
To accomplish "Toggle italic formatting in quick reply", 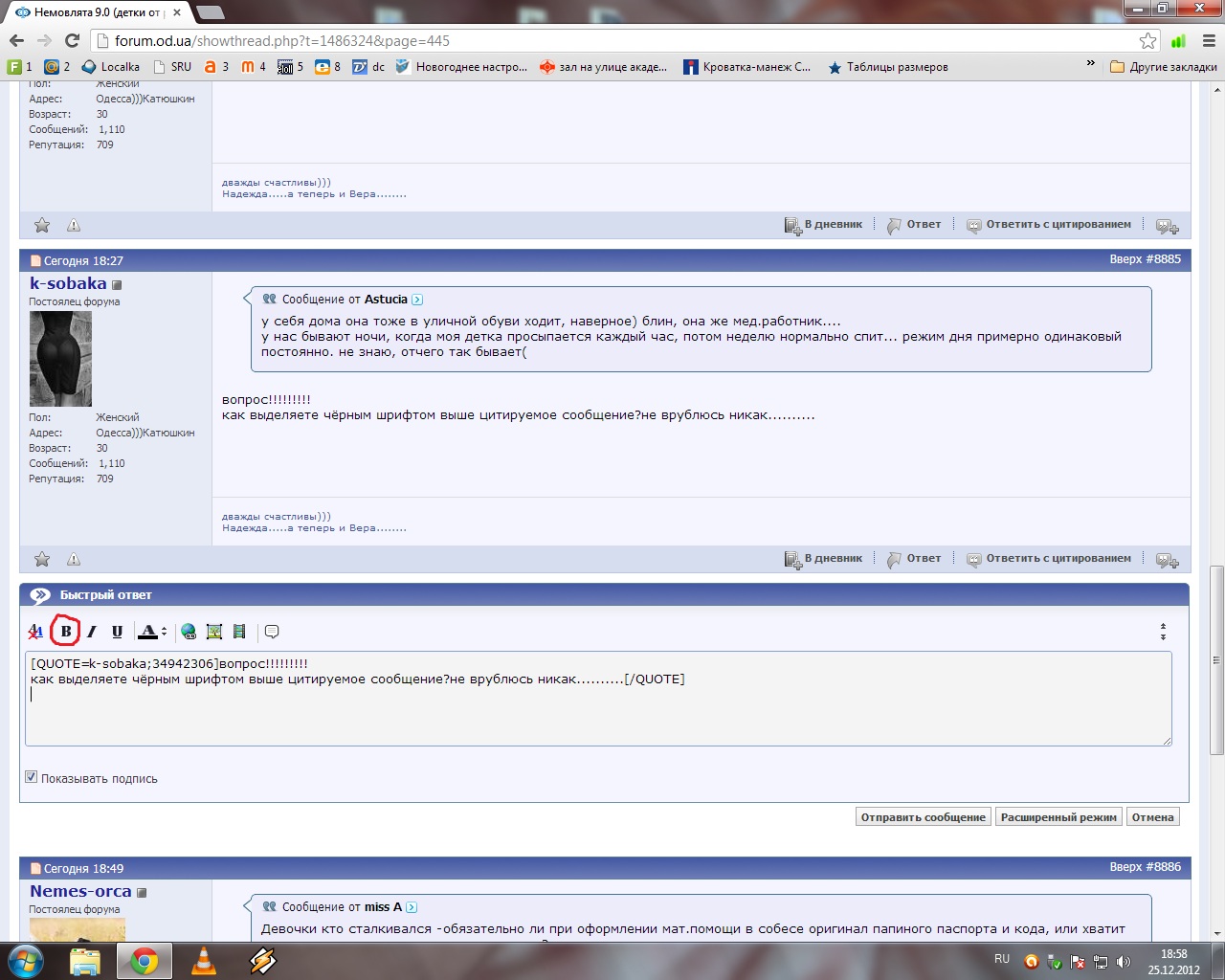I will [x=92, y=632].
